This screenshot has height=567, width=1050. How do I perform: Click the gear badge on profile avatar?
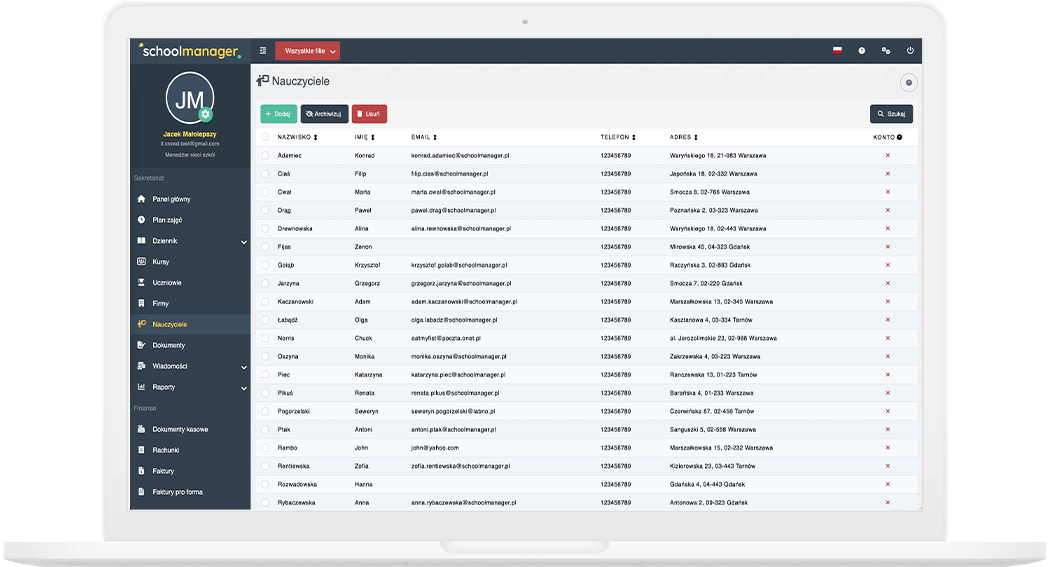pos(206,115)
